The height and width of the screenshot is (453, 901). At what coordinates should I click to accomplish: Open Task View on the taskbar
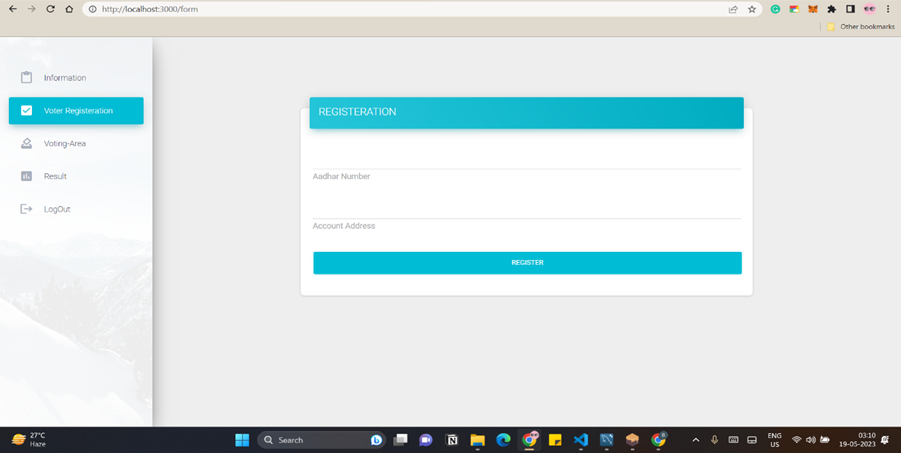click(x=400, y=440)
